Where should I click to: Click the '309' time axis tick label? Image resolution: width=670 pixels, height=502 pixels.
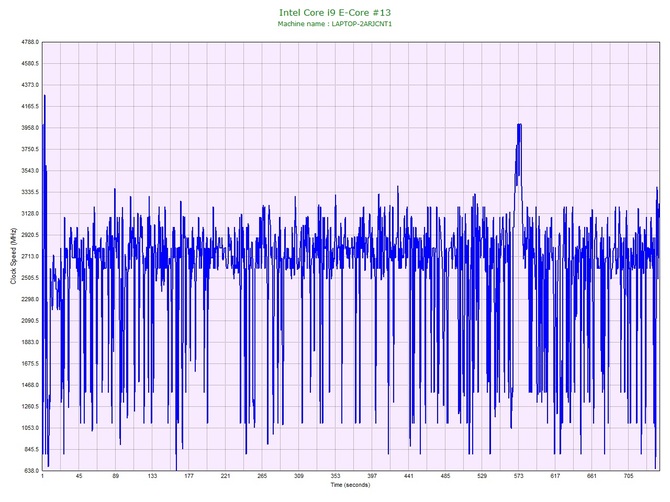pyautogui.click(x=299, y=476)
